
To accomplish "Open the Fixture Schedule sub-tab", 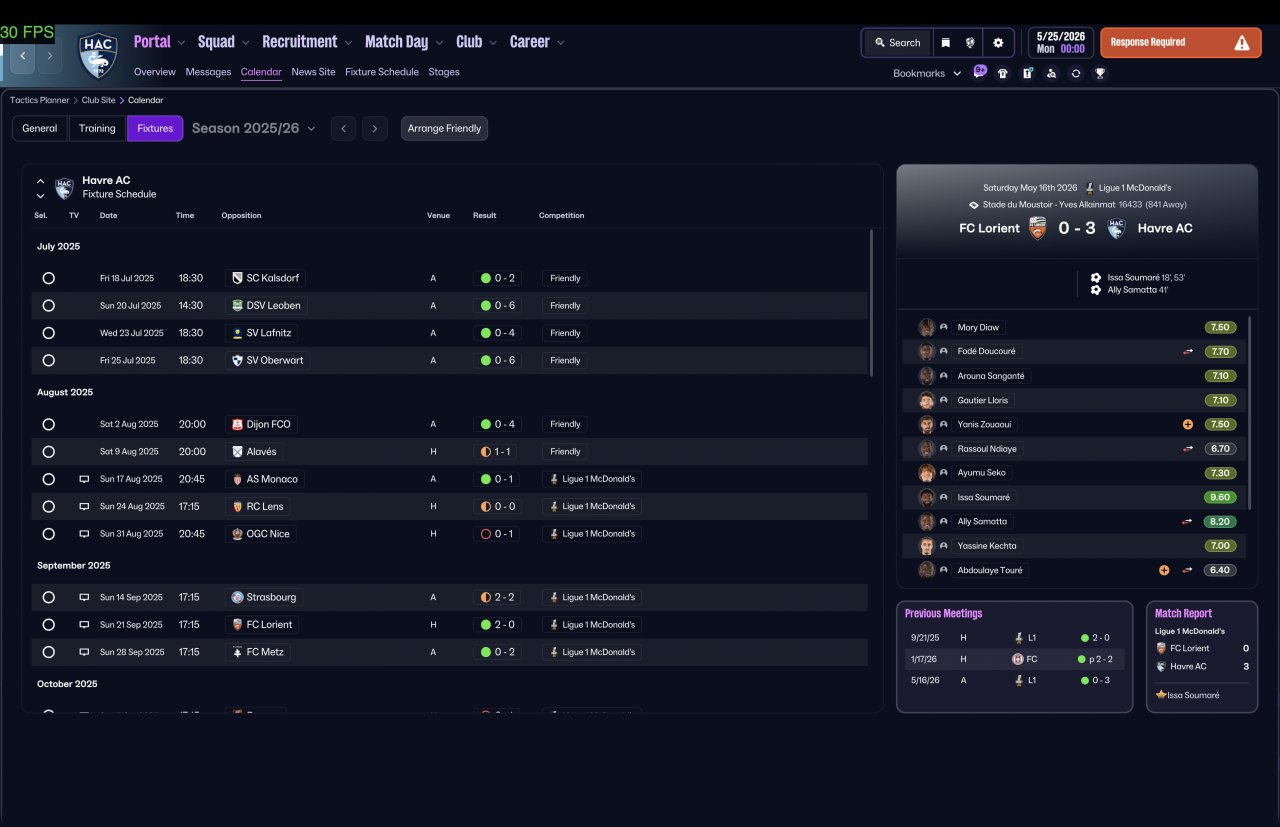I will click(382, 72).
